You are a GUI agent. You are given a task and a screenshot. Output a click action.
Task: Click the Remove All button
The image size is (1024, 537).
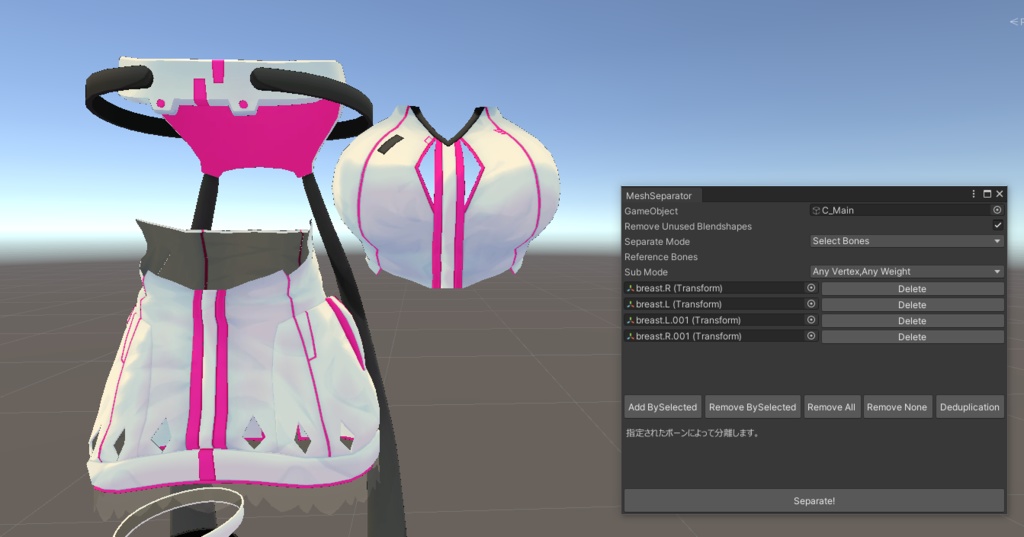831,407
